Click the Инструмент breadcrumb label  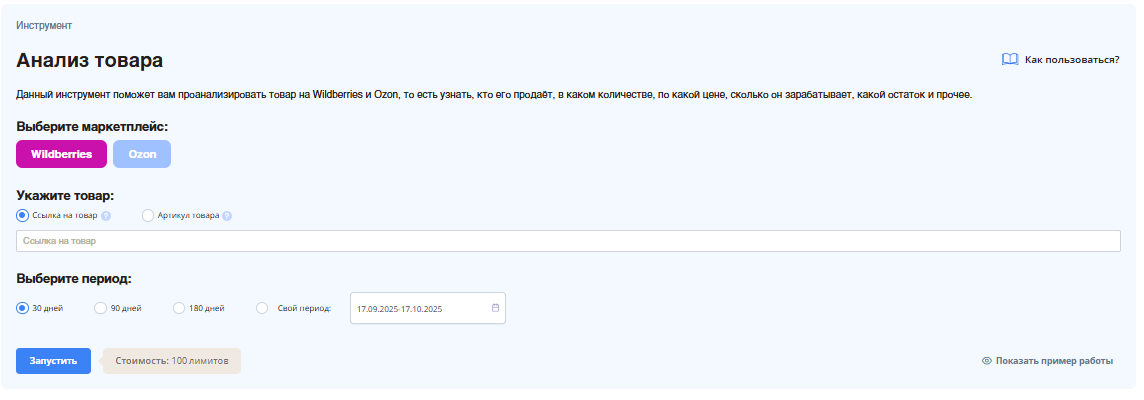click(44, 26)
